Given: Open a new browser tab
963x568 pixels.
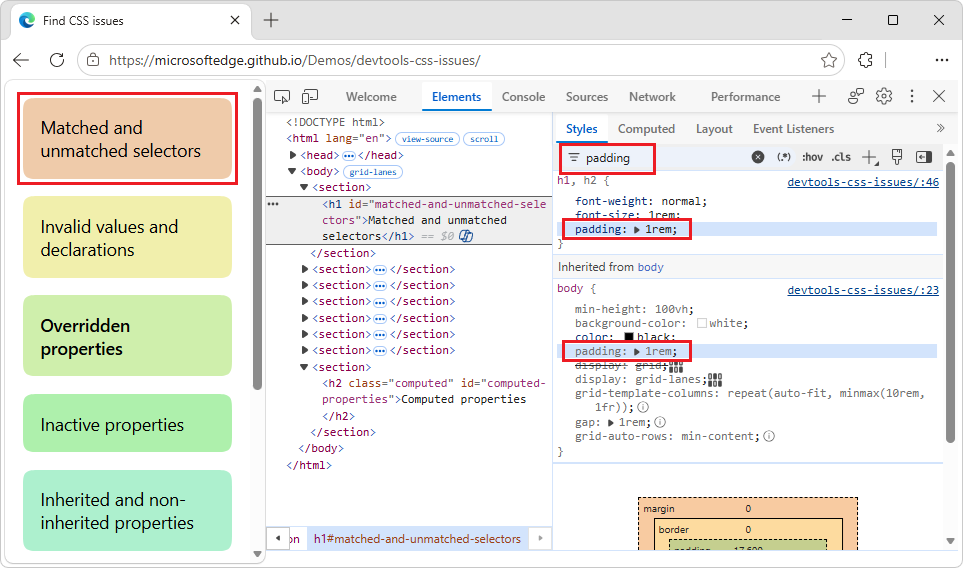Looking at the screenshot, I should pos(271,20).
